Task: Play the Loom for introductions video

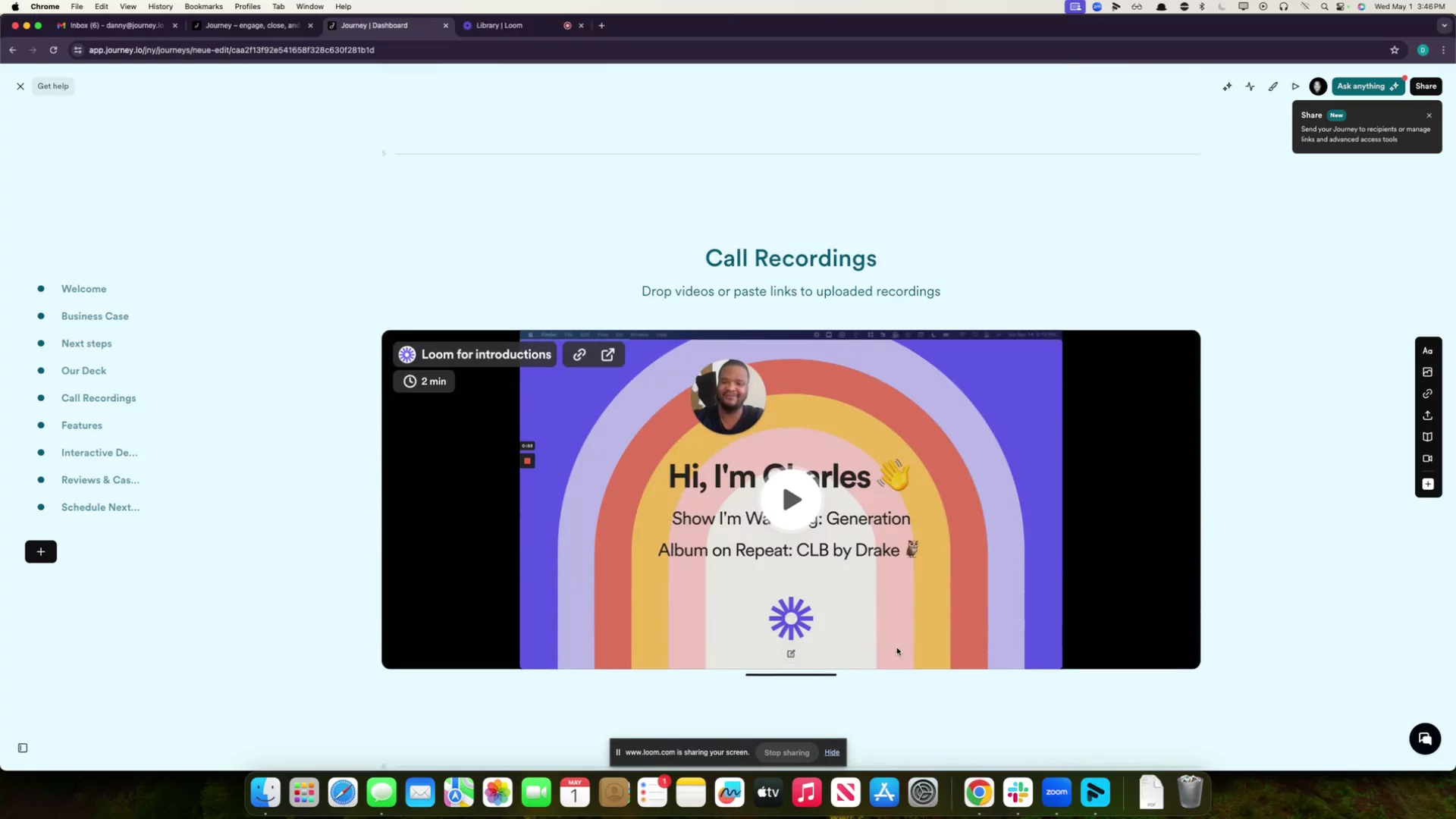Action: pyautogui.click(x=791, y=500)
